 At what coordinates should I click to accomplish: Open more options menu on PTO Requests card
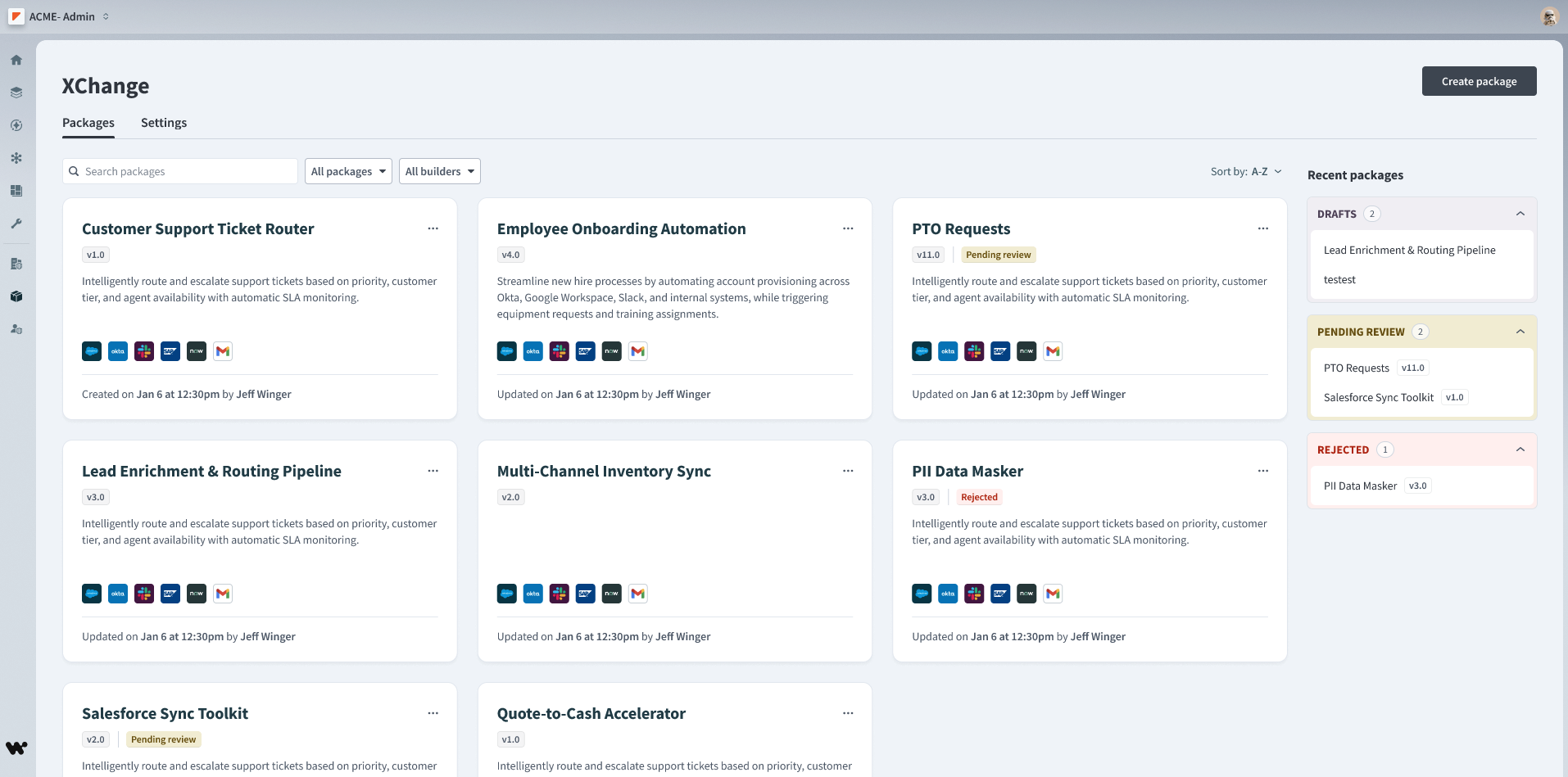pyautogui.click(x=1263, y=228)
